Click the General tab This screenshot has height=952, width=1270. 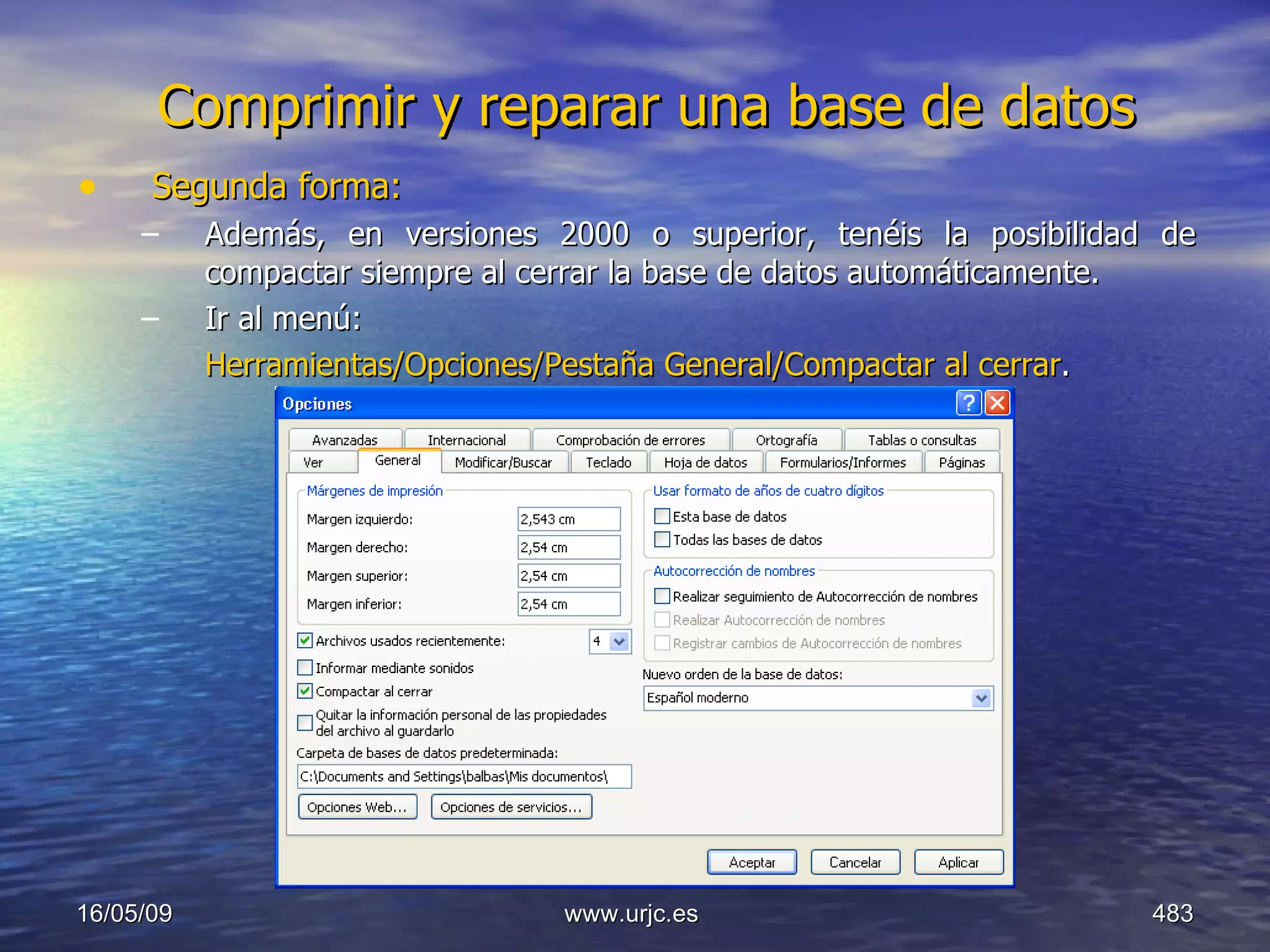pyautogui.click(x=398, y=461)
